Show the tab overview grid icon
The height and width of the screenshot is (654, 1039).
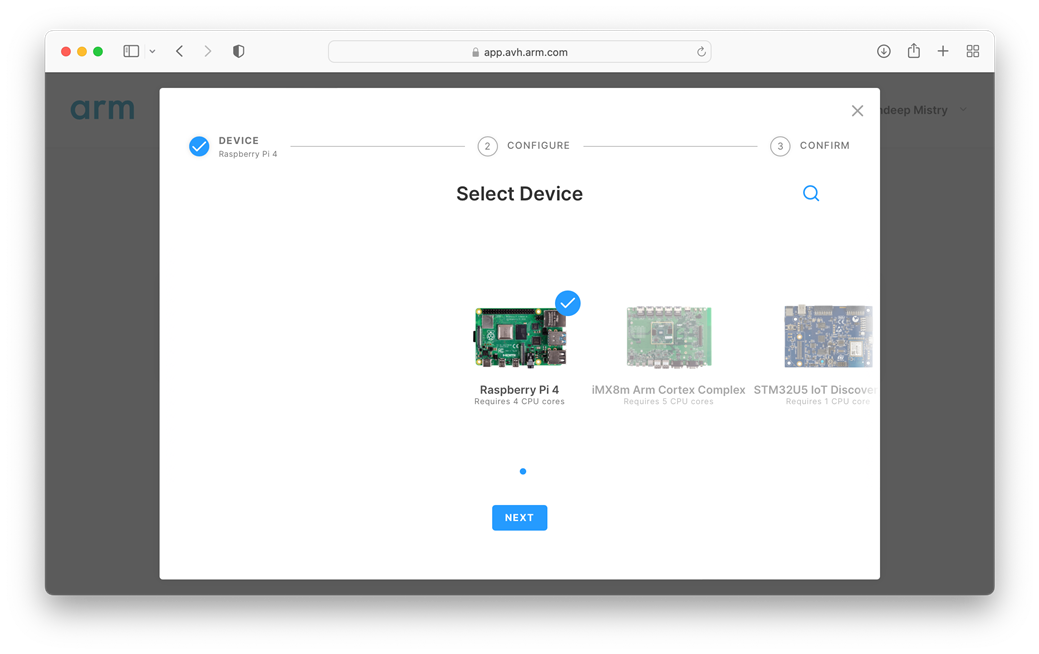(x=973, y=51)
